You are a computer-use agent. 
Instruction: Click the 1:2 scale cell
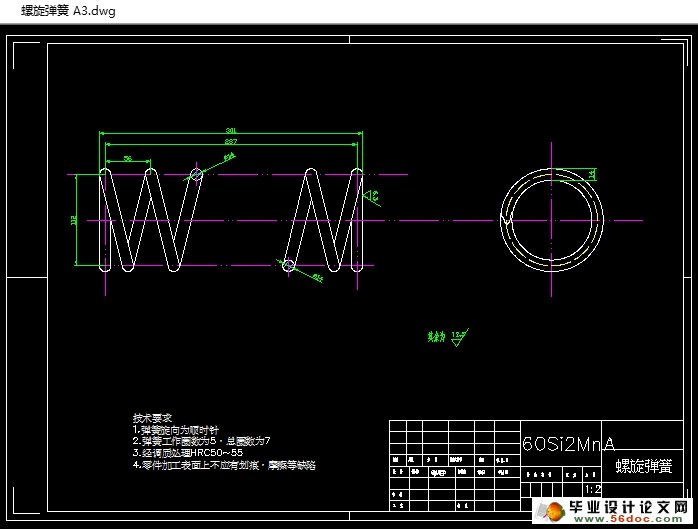click(x=592, y=490)
